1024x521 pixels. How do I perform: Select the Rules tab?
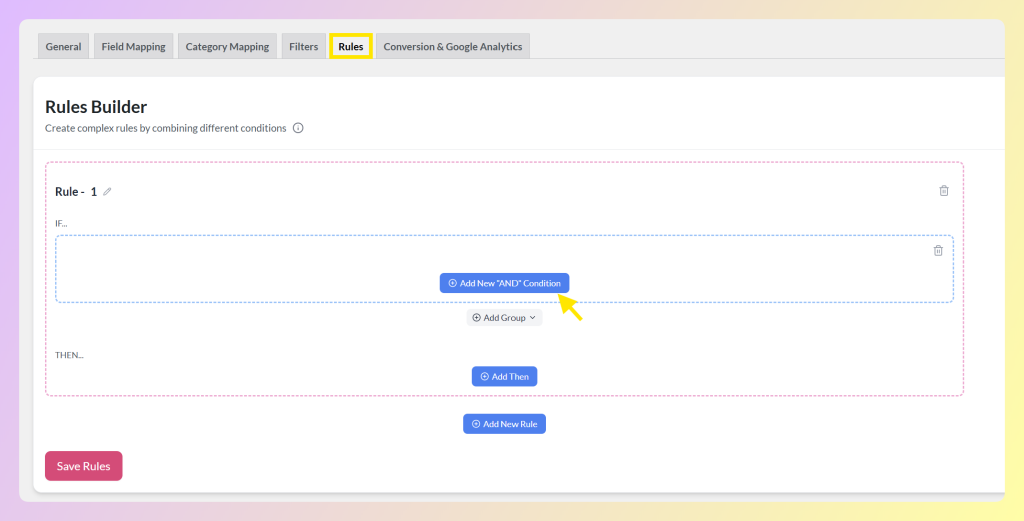point(351,46)
